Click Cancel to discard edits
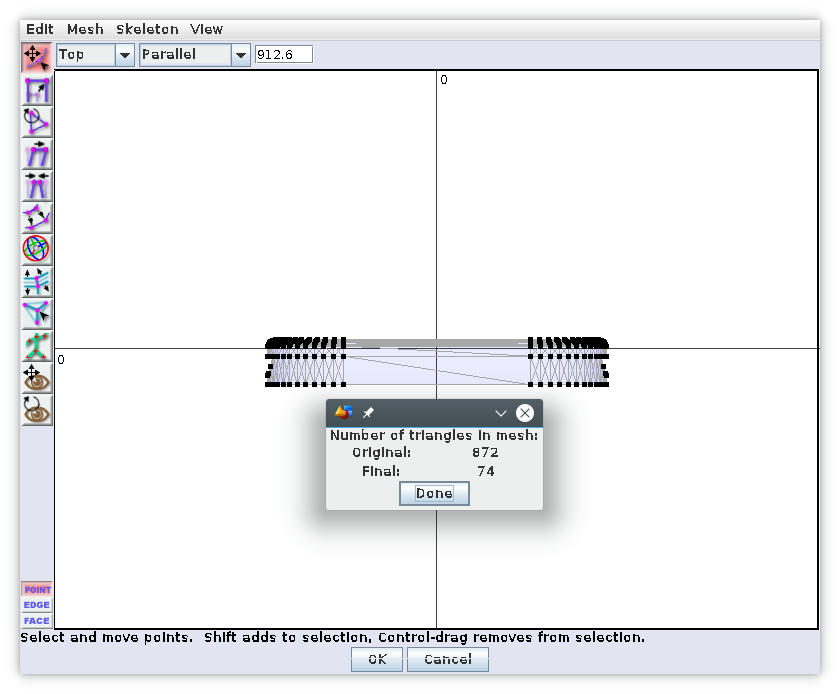Viewport: 840px width, 694px height. pyautogui.click(x=448, y=659)
